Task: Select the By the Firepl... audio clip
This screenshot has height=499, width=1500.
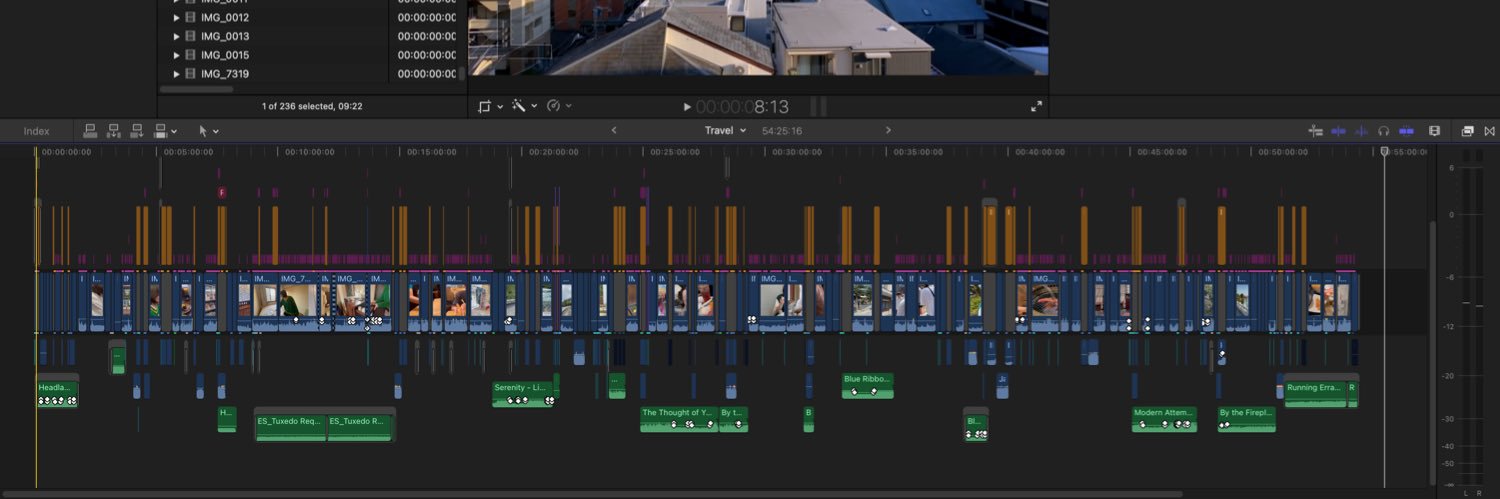Action: (1246, 418)
